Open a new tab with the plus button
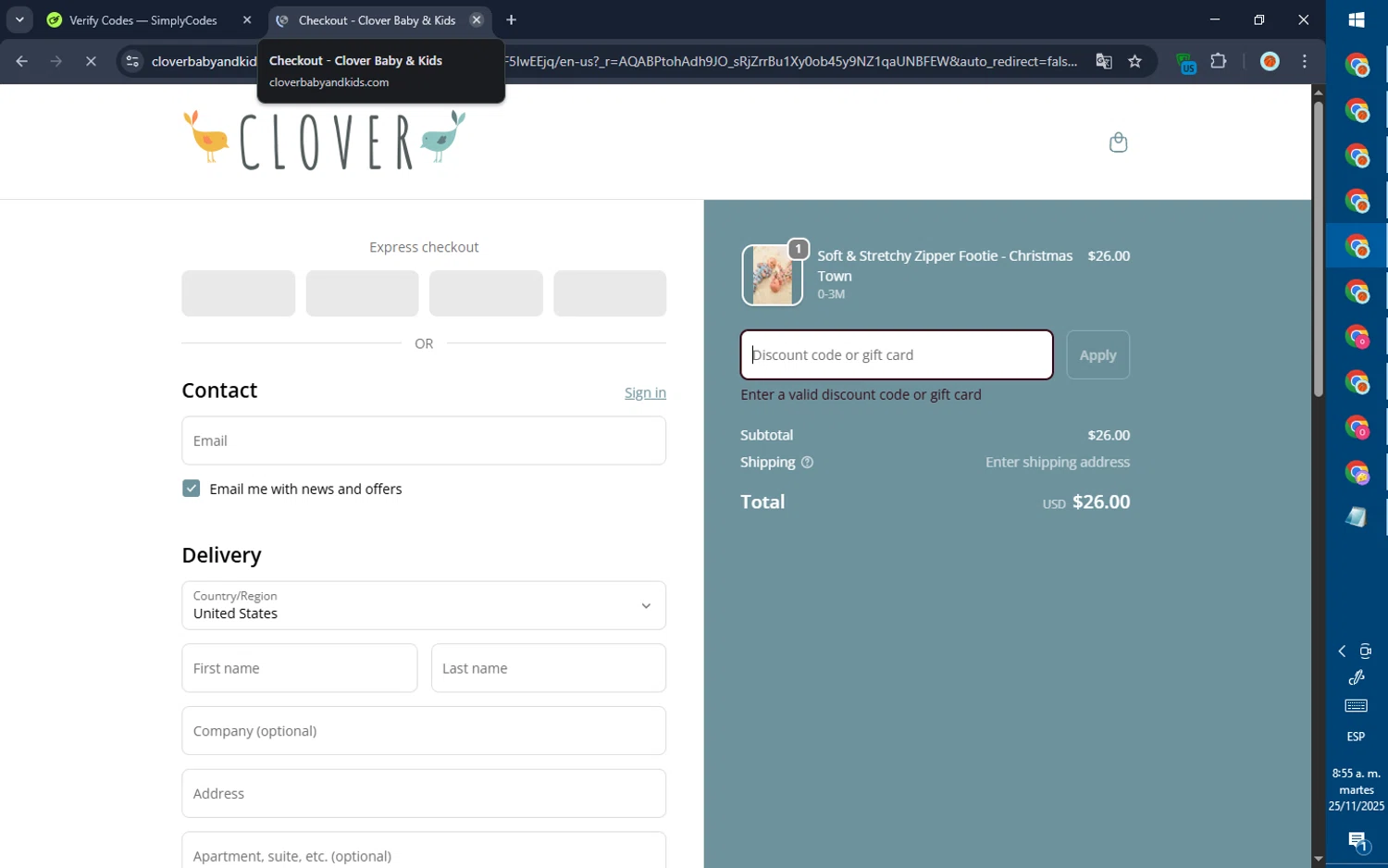 click(511, 19)
